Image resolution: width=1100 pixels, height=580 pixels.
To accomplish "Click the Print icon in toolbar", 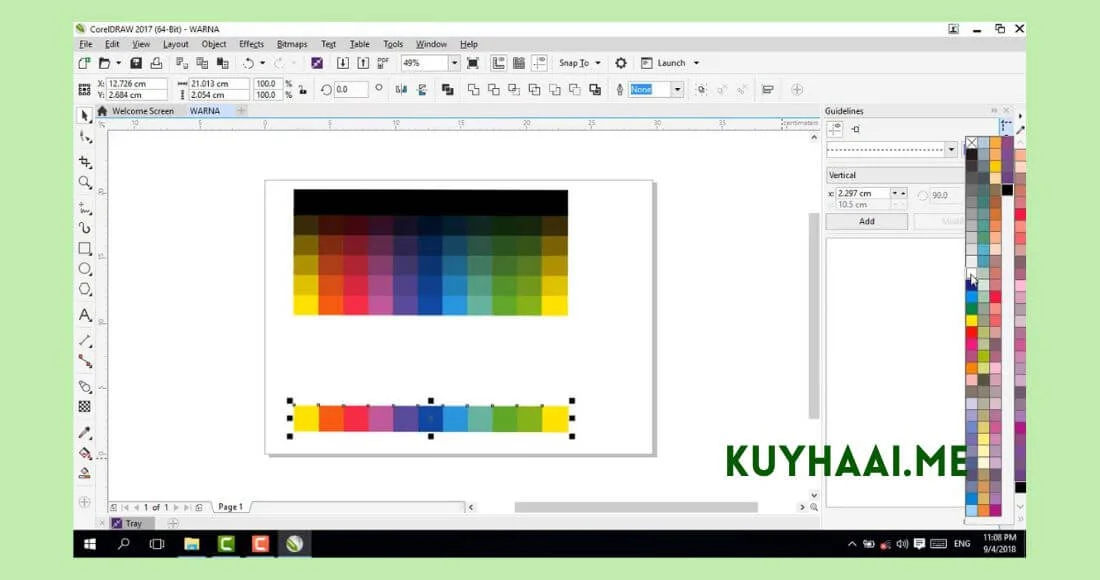I will [x=156, y=63].
